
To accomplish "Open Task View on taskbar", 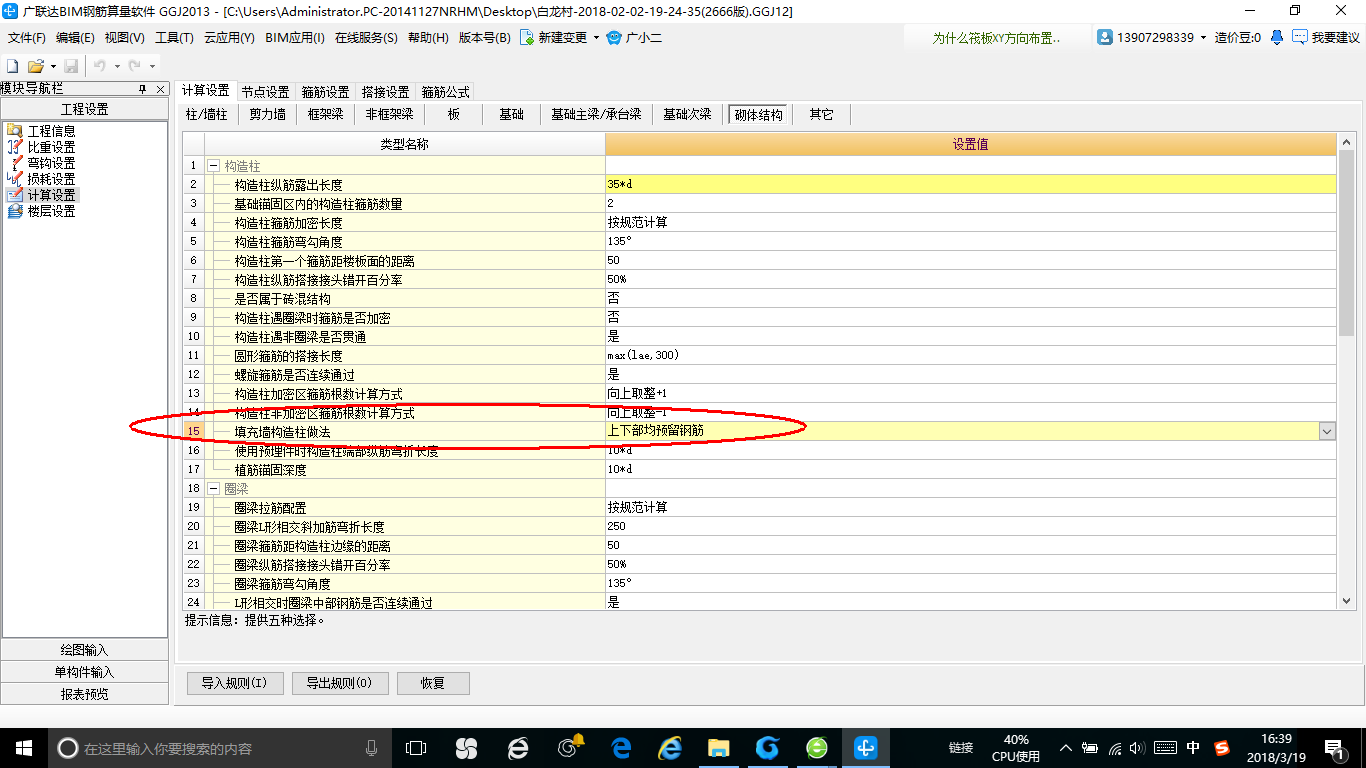I will (415, 747).
